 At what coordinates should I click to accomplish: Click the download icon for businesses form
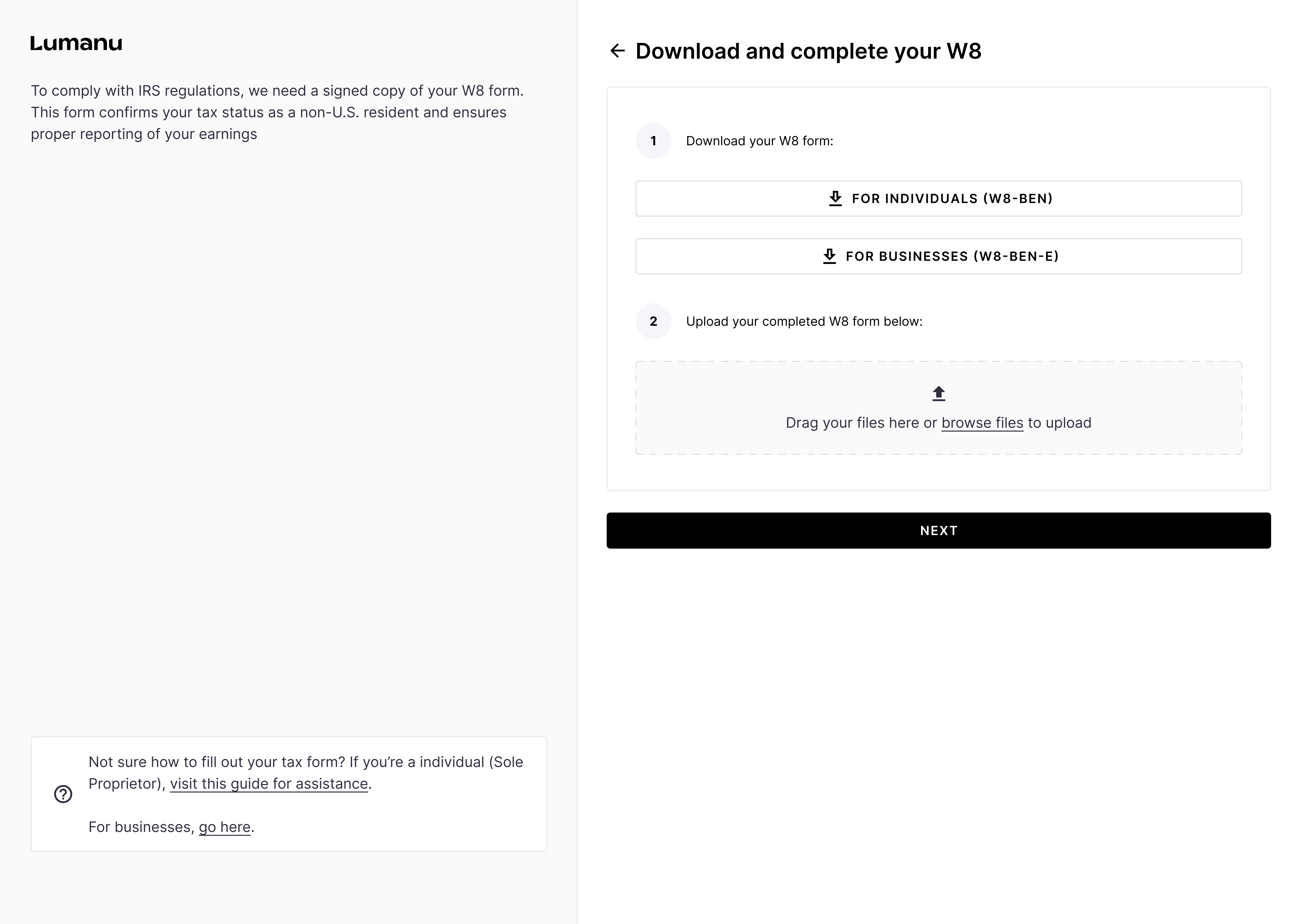pos(829,256)
